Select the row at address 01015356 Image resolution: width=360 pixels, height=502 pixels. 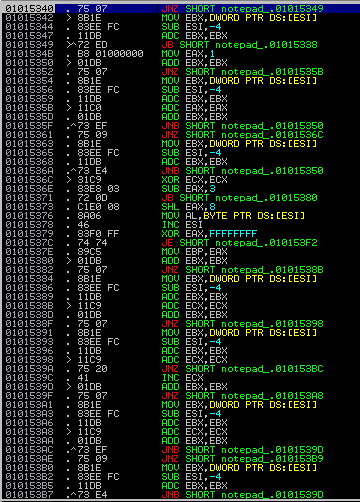click(x=180, y=89)
